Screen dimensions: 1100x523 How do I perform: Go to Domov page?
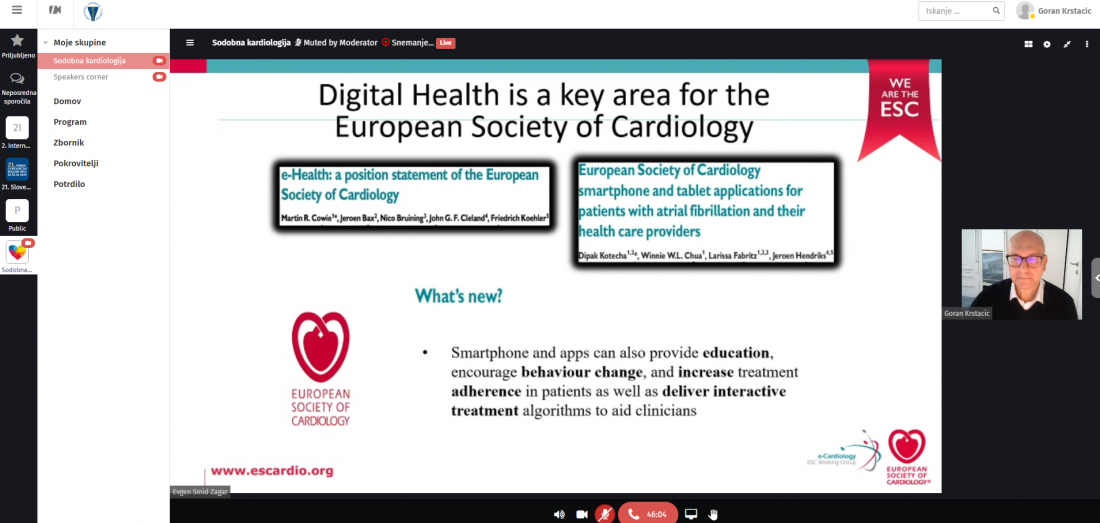tap(67, 102)
